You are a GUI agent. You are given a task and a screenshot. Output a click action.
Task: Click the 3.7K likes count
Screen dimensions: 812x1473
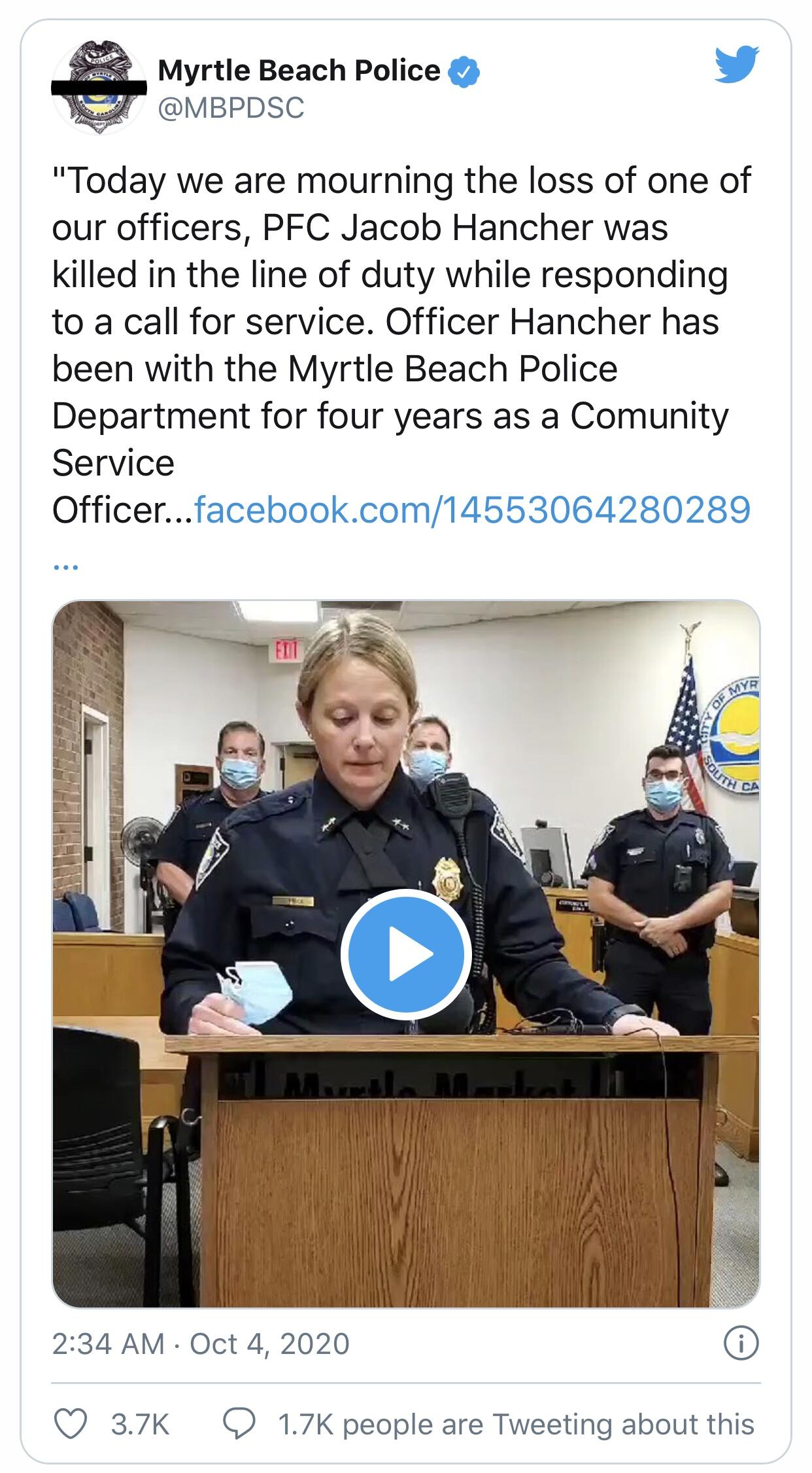[x=140, y=1424]
